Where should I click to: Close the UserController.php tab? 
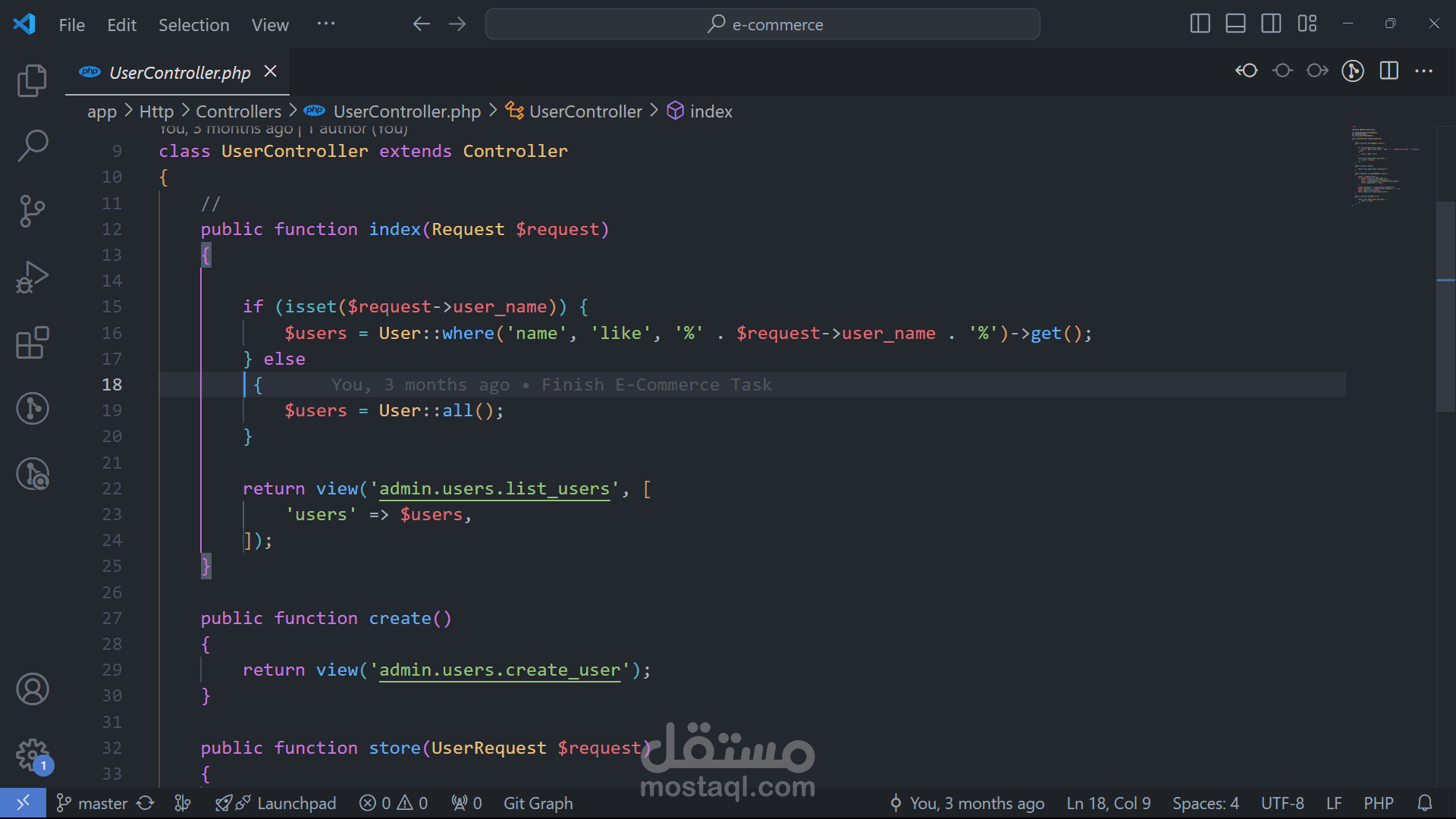270,71
